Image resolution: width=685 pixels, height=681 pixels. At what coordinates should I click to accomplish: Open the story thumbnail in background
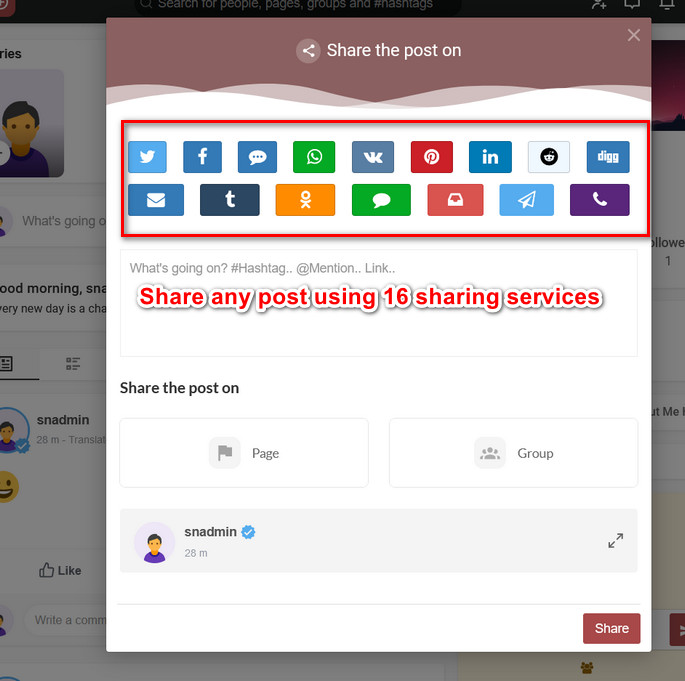pyautogui.click(x=32, y=123)
